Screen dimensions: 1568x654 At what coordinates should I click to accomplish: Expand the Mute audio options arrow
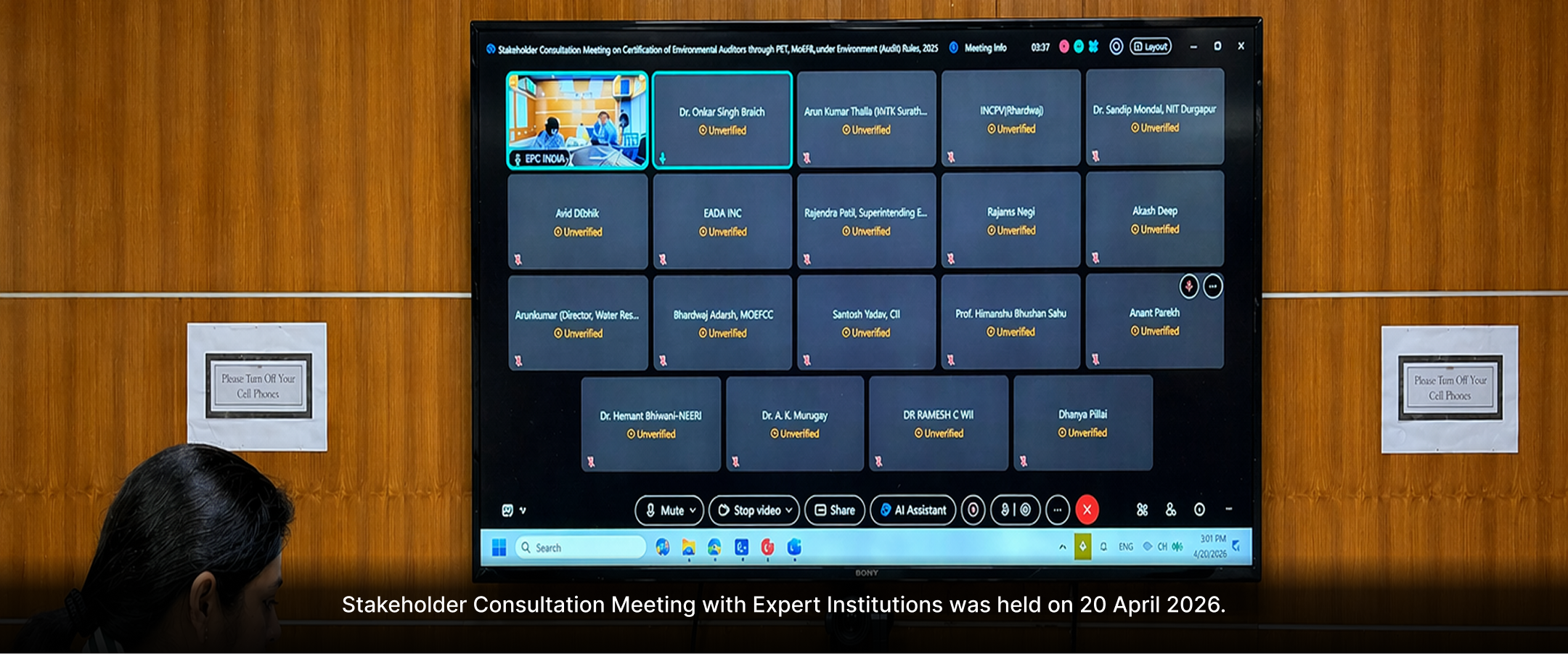pos(693,510)
